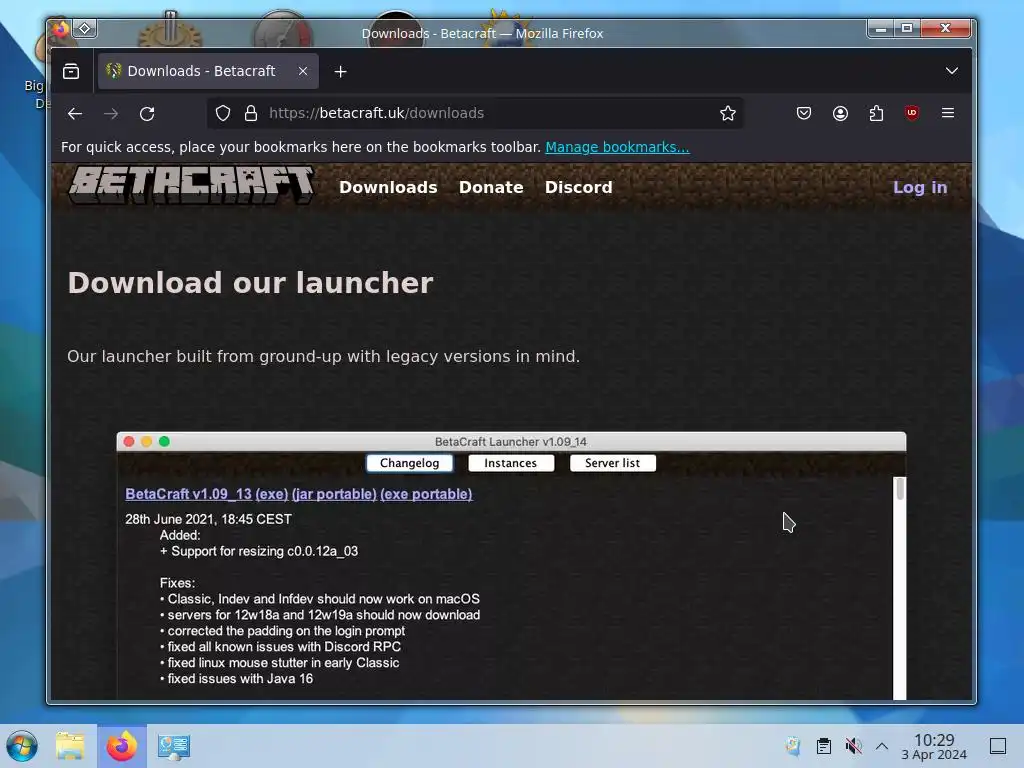
Task: Click the (exe portable) link
Action: pos(426,494)
